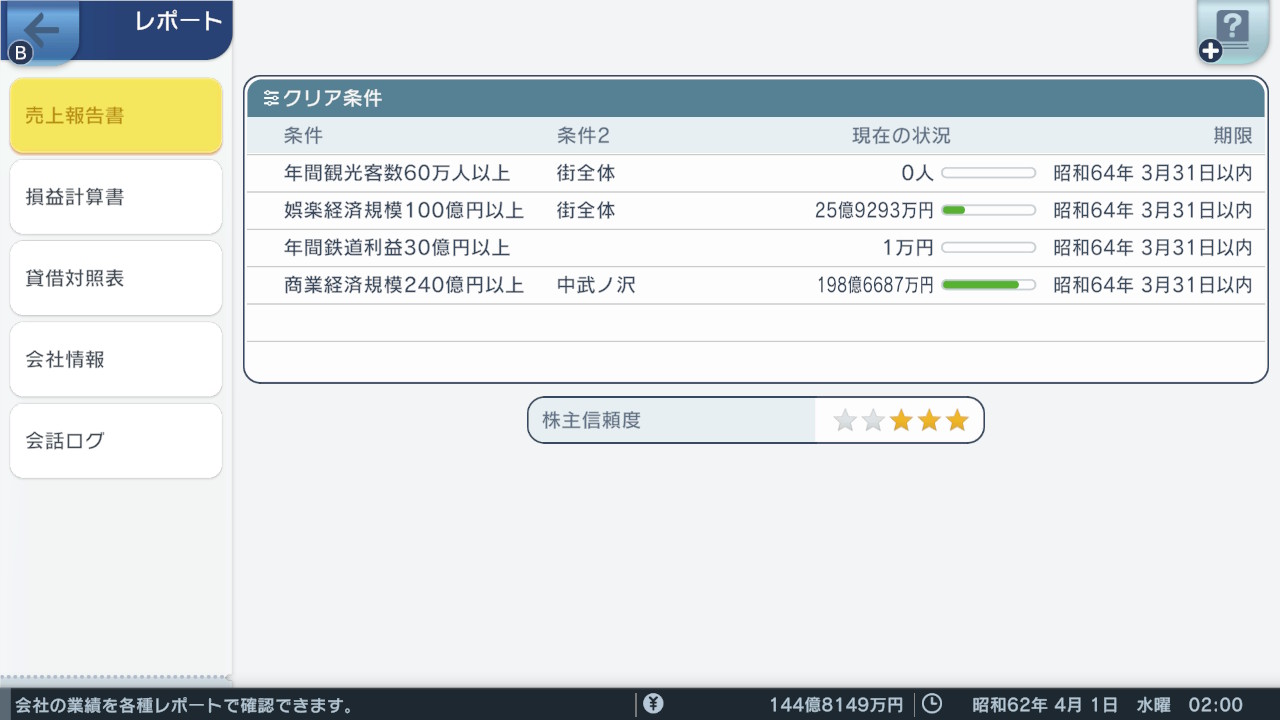Select row 娯楽経済規模100億円以上

tap(756, 211)
